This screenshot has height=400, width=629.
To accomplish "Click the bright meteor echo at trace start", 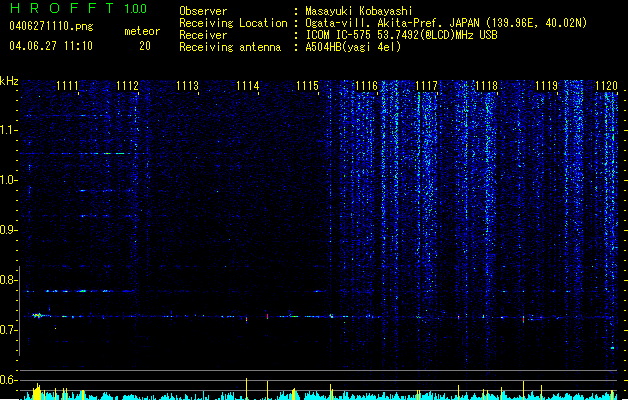I will pos(38,316).
